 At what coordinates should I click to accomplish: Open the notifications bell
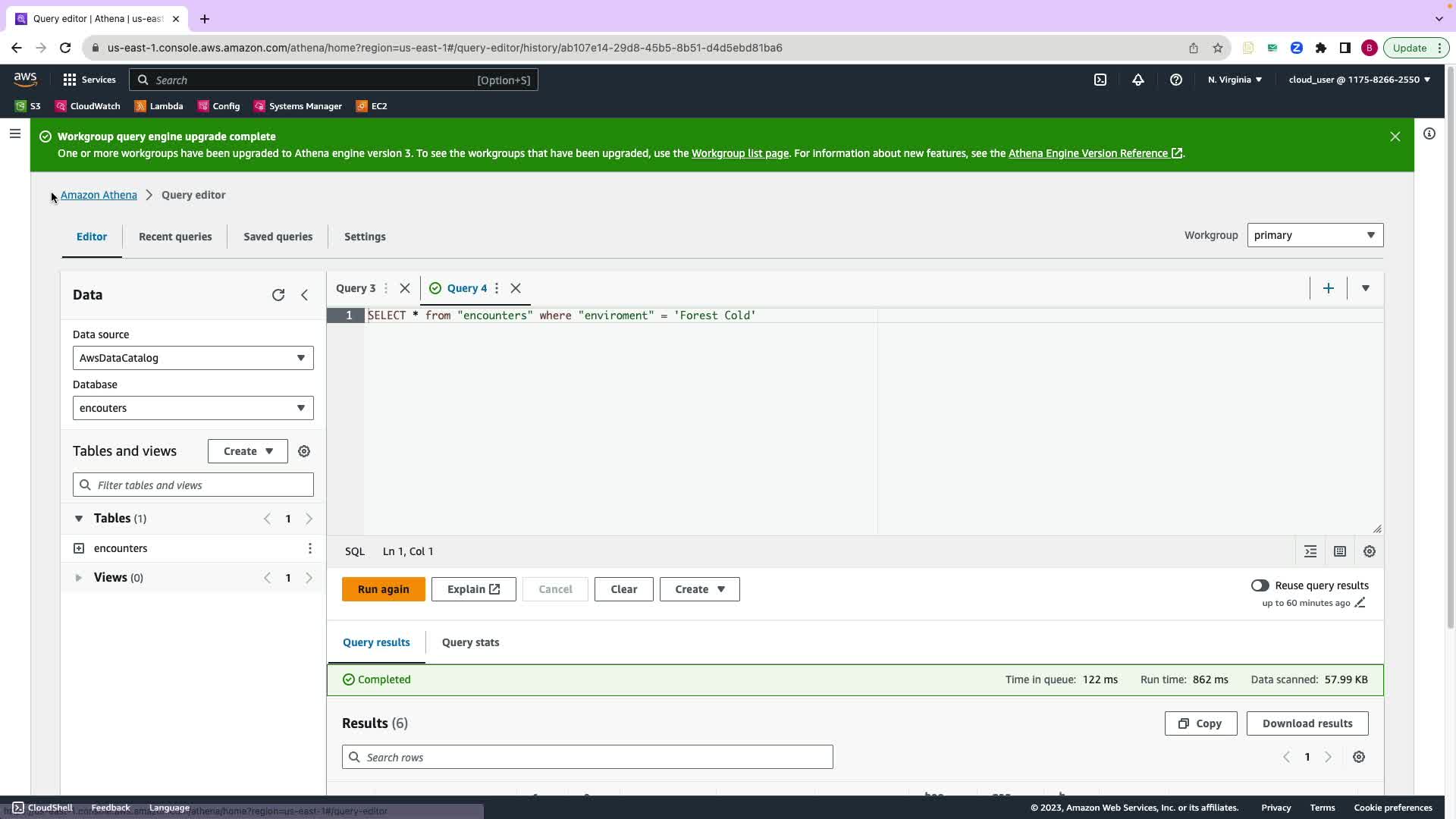pyautogui.click(x=1138, y=80)
